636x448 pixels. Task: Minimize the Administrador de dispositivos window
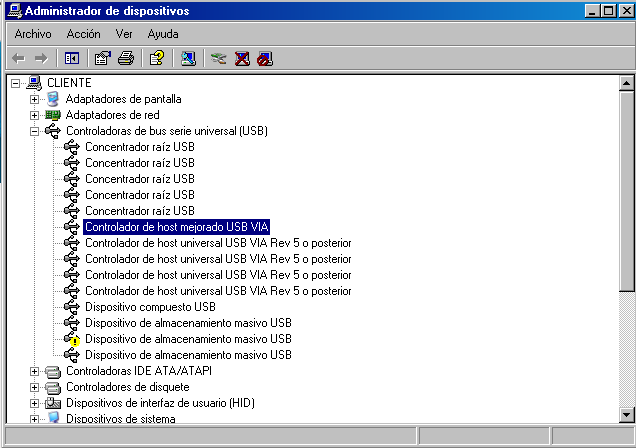(x=592, y=11)
